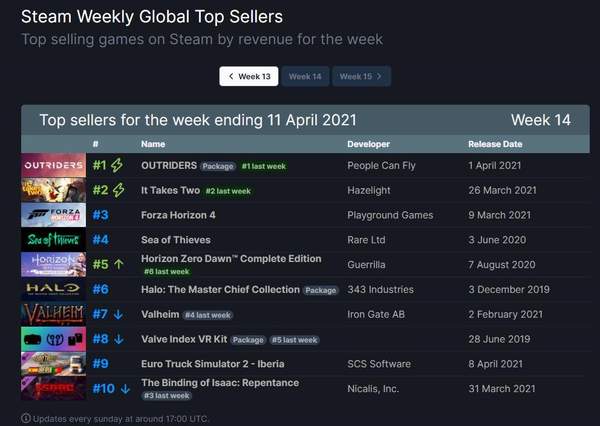This screenshot has height=426, width=600.
Task: Click the down arrow icon beside #7
Action: click(x=118, y=315)
